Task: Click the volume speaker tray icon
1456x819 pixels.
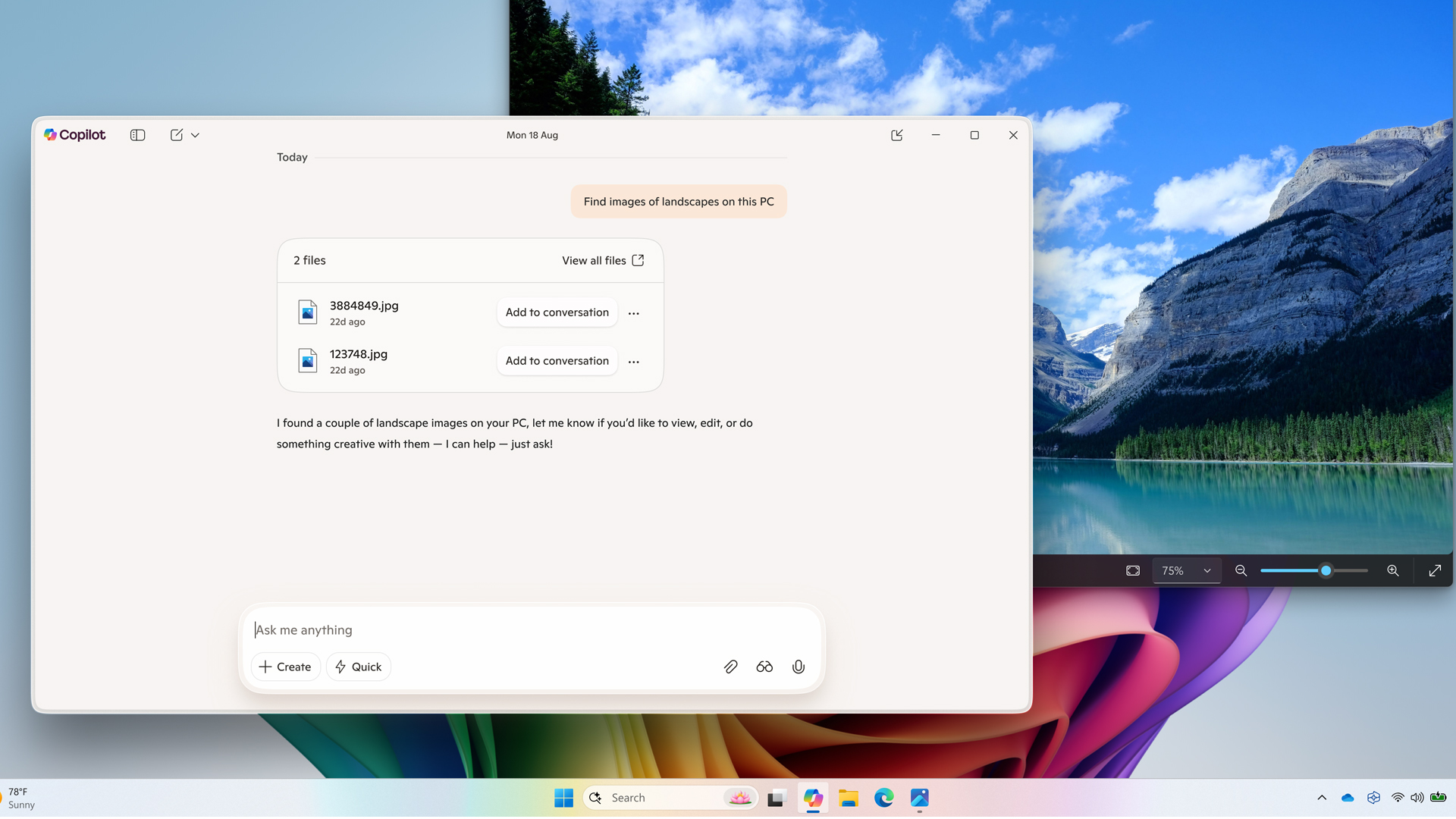Action: 1417,798
